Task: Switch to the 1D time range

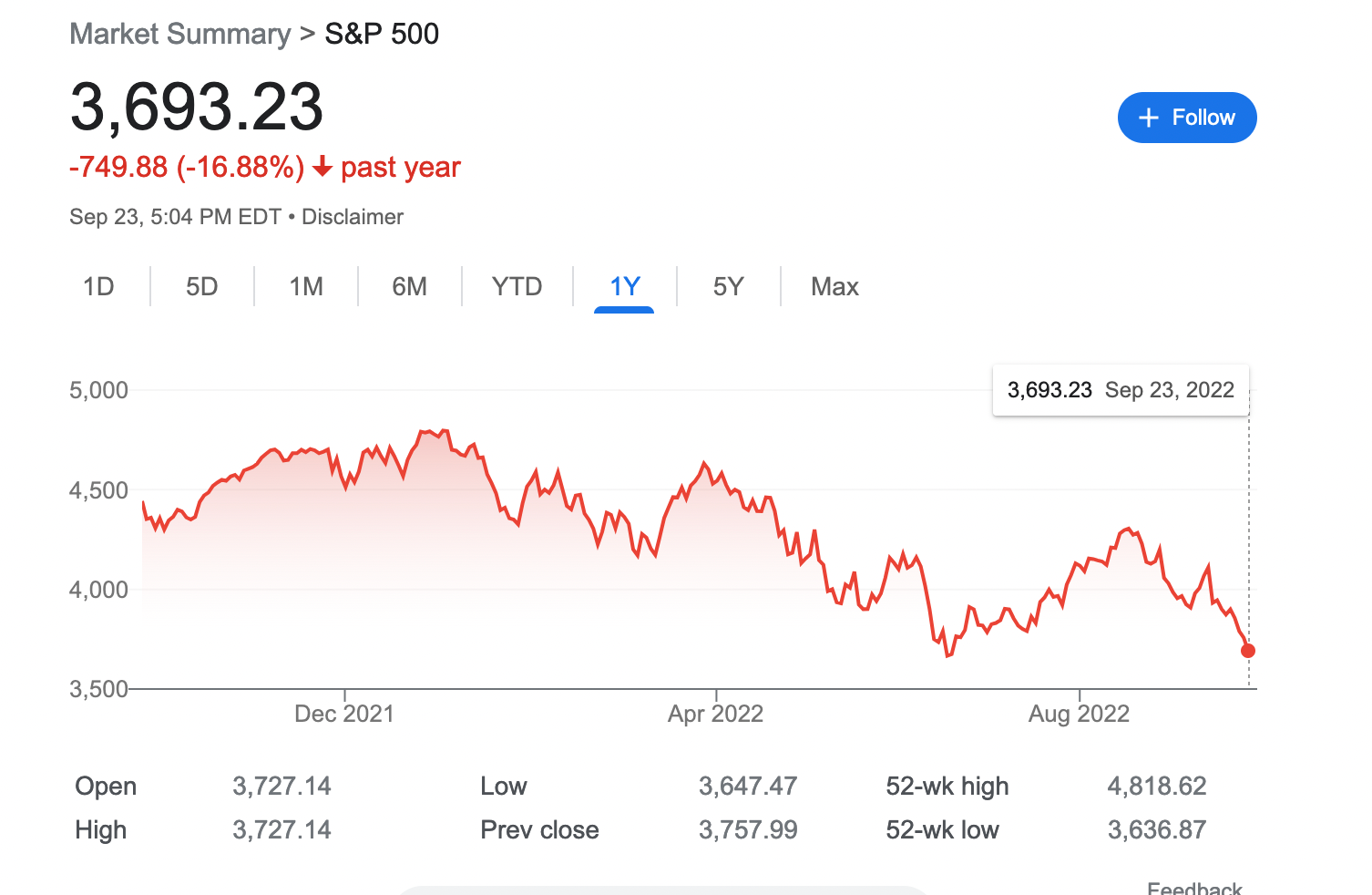Action: 98,286
